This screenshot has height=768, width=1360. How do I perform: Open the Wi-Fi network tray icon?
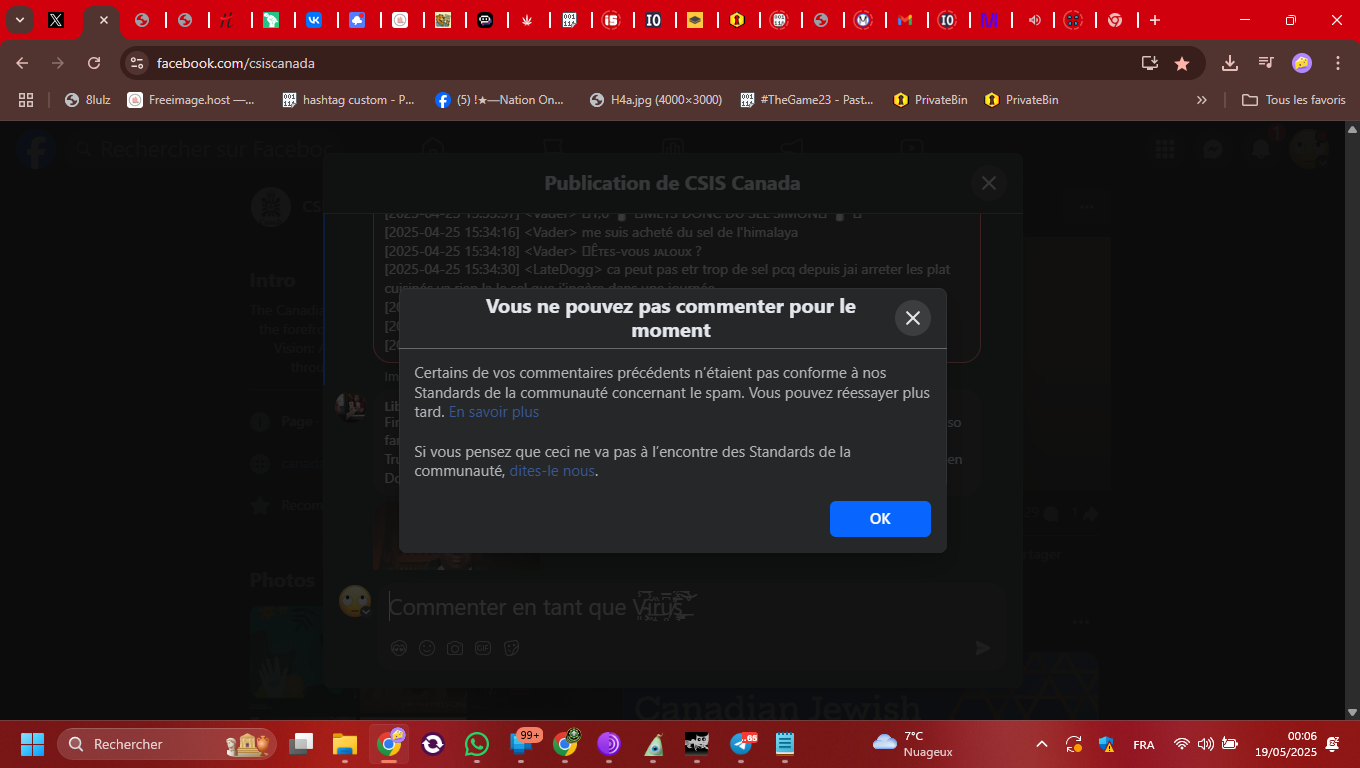(1182, 744)
